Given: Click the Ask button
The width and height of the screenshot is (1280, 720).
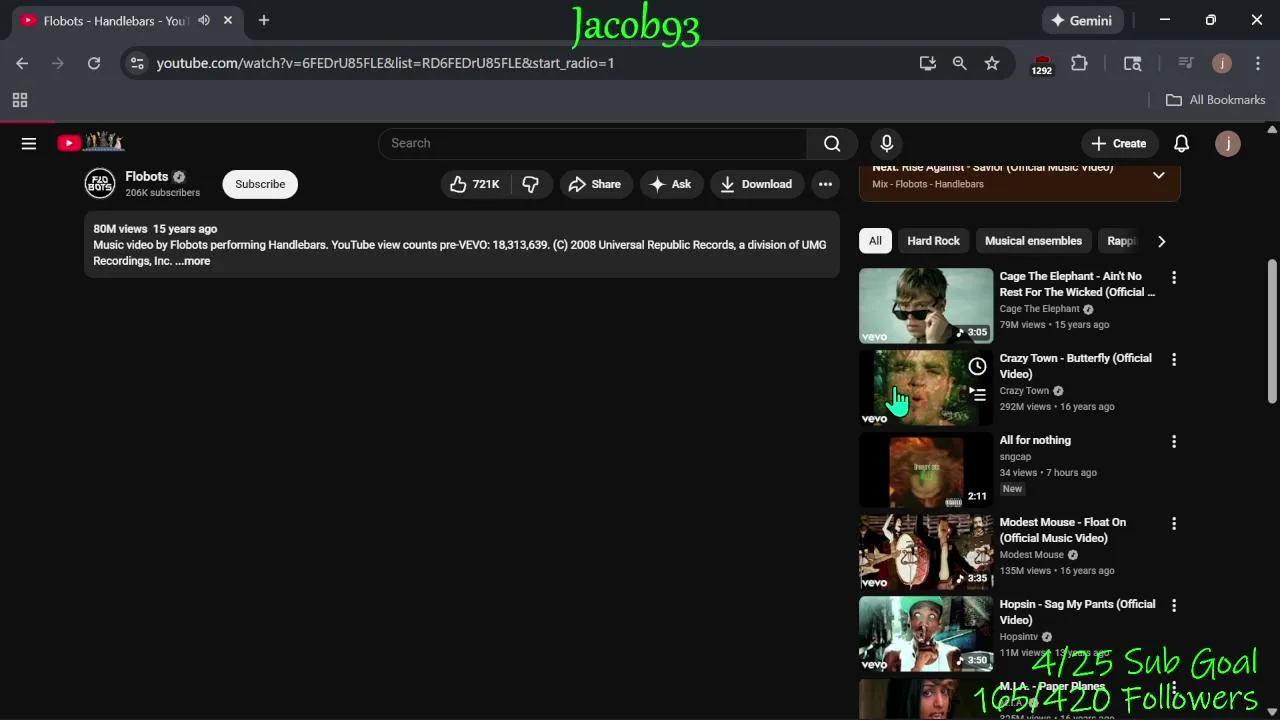Looking at the screenshot, I should tap(671, 184).
